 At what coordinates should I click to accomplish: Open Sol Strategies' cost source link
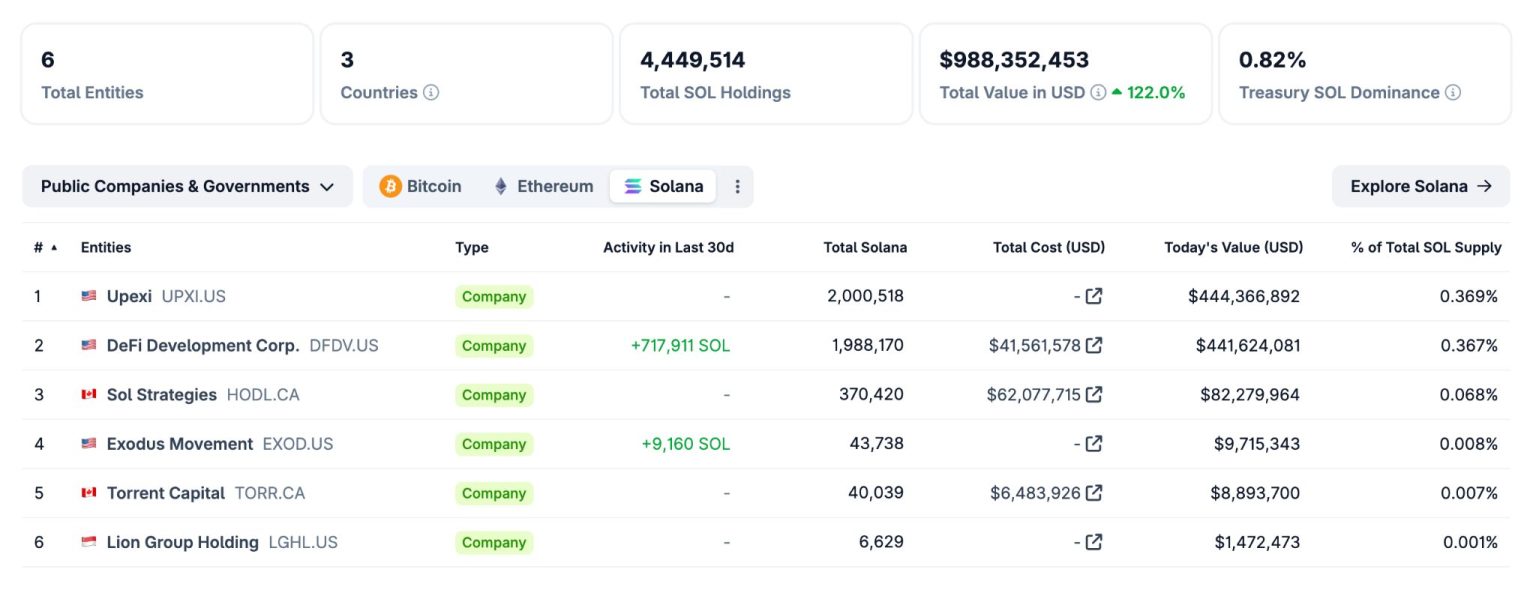point(1095,394)
